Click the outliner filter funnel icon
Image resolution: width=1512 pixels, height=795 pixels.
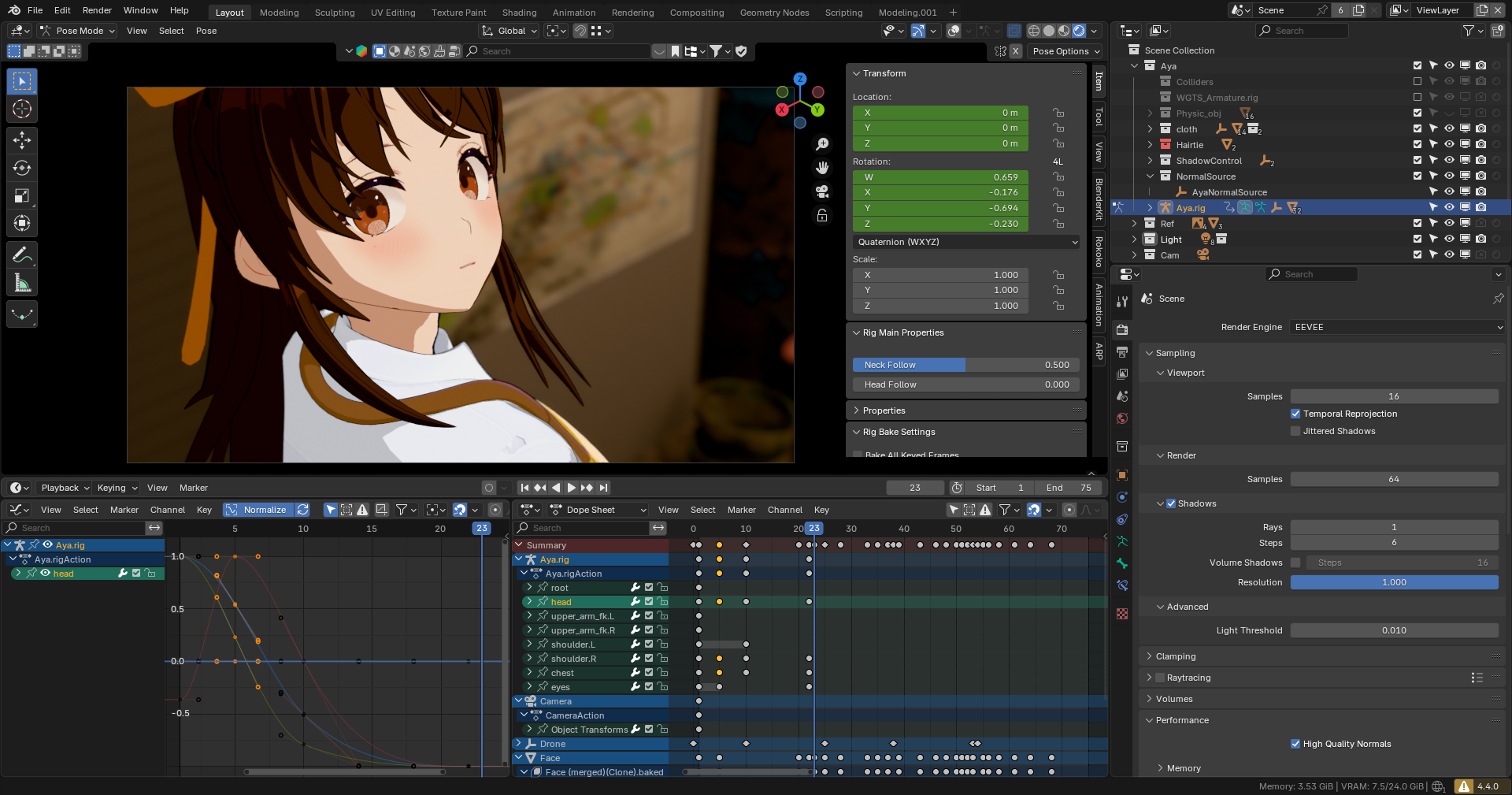pyautogui.click(x=1469, y=31)
